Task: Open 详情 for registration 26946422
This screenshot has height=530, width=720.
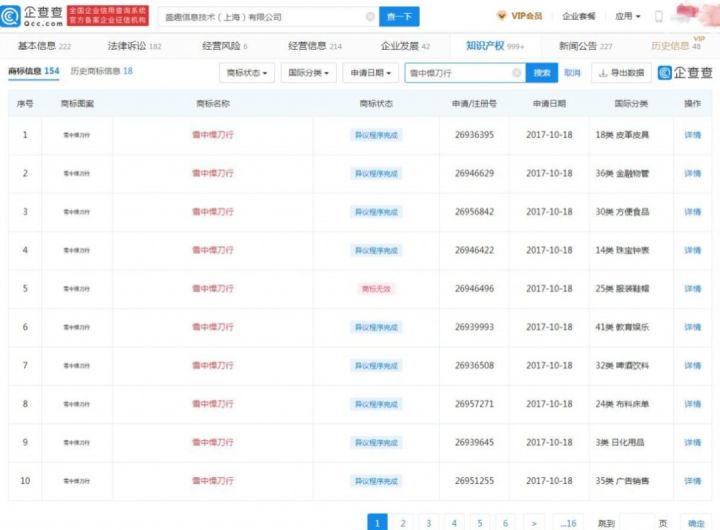Action: coord(692,250)
